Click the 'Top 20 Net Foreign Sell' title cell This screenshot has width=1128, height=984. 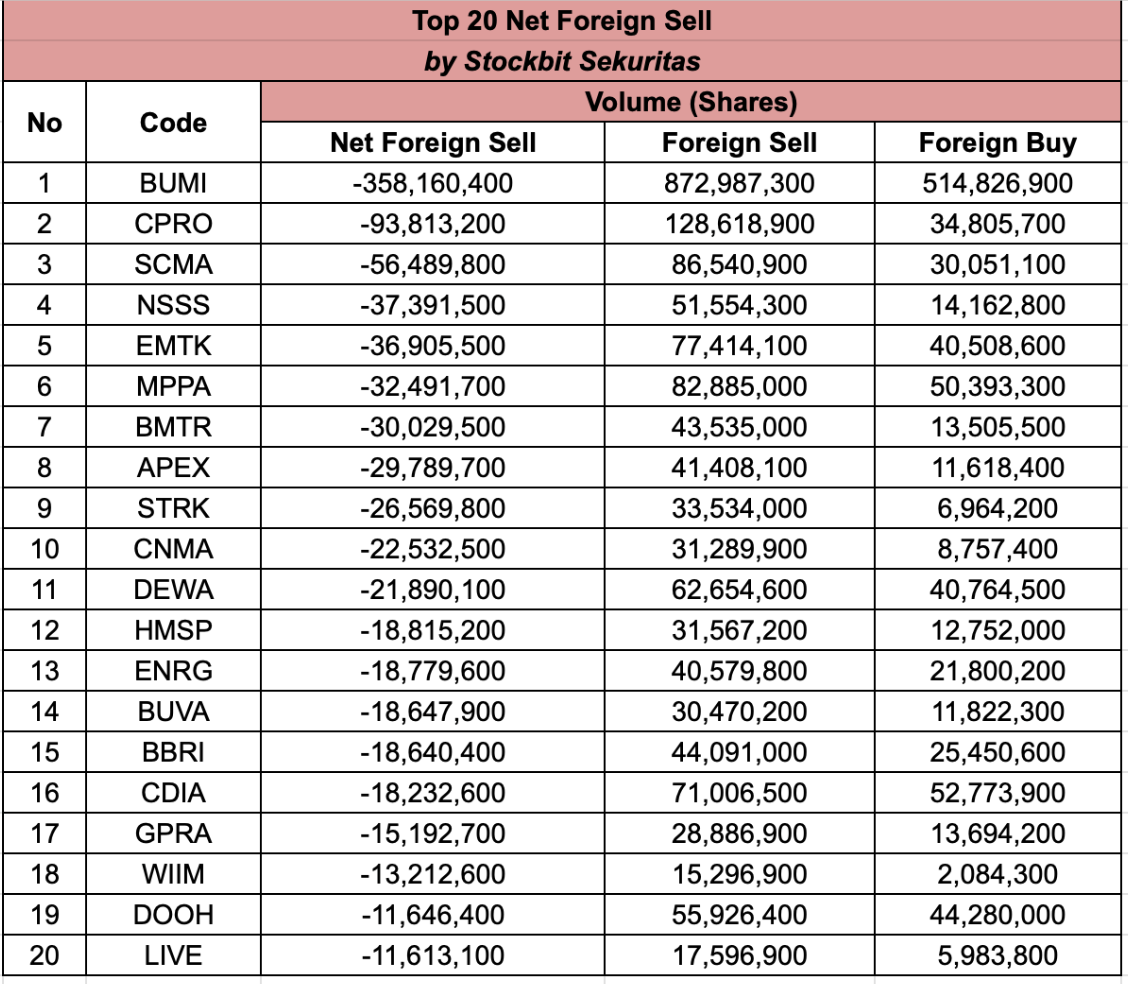(563, 20)
